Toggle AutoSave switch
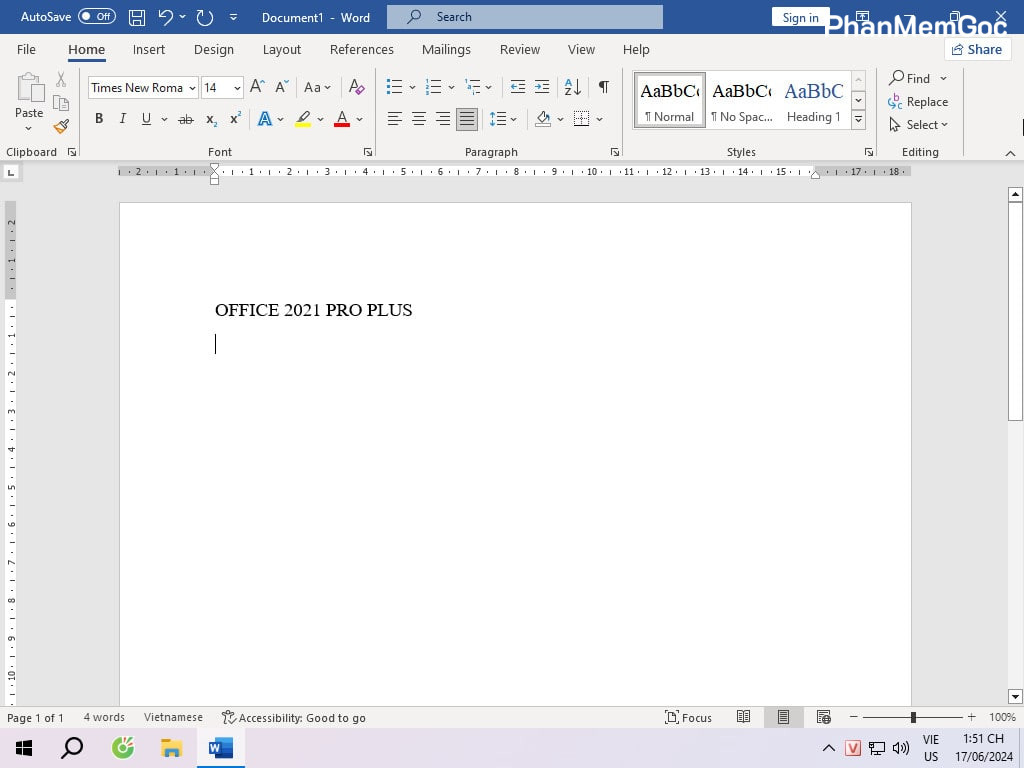The width and height of the screenshot is (1024, 768). (97, 17)
